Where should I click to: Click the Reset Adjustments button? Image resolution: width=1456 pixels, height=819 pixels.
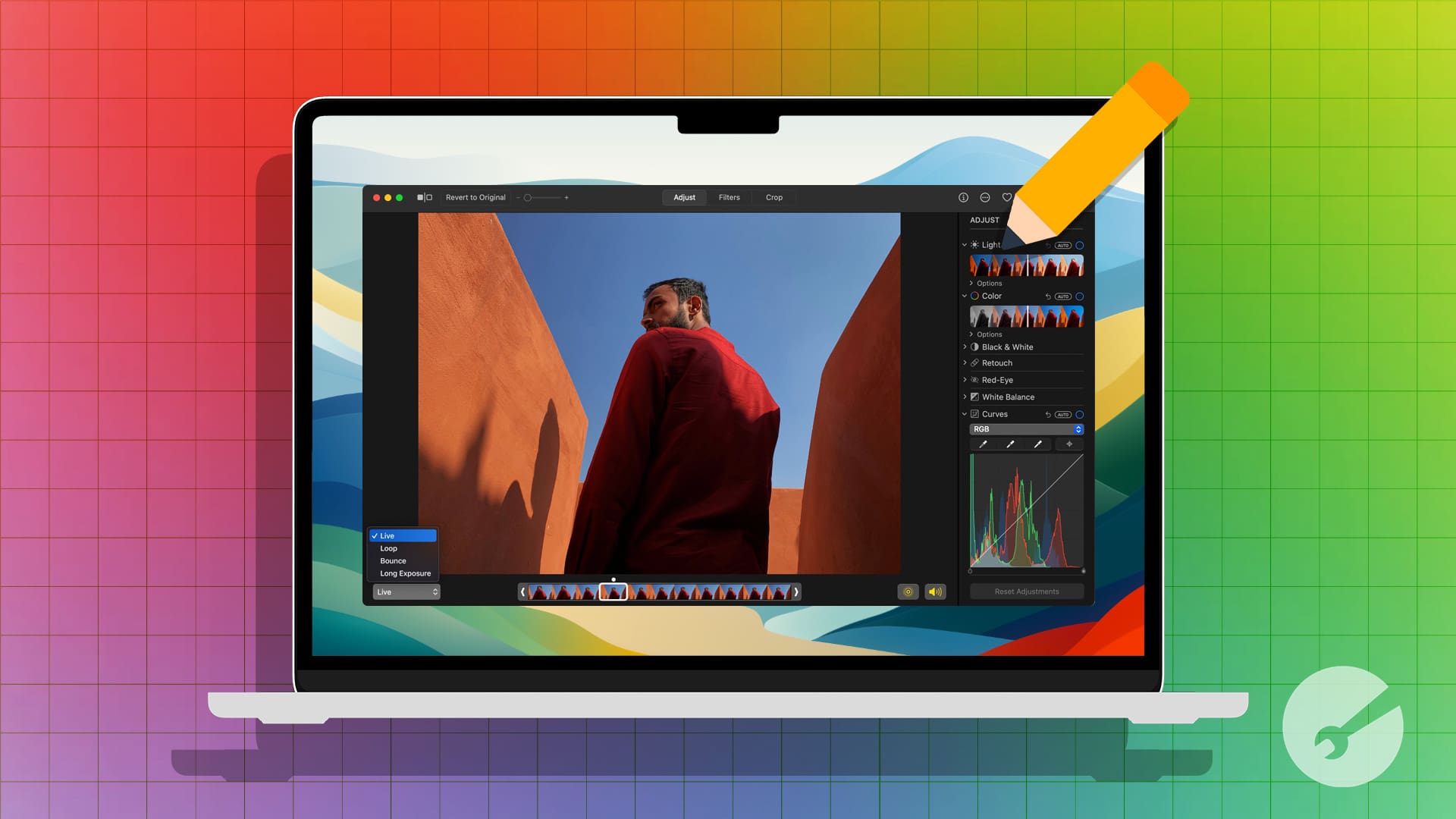click(x=1025, y=591)
